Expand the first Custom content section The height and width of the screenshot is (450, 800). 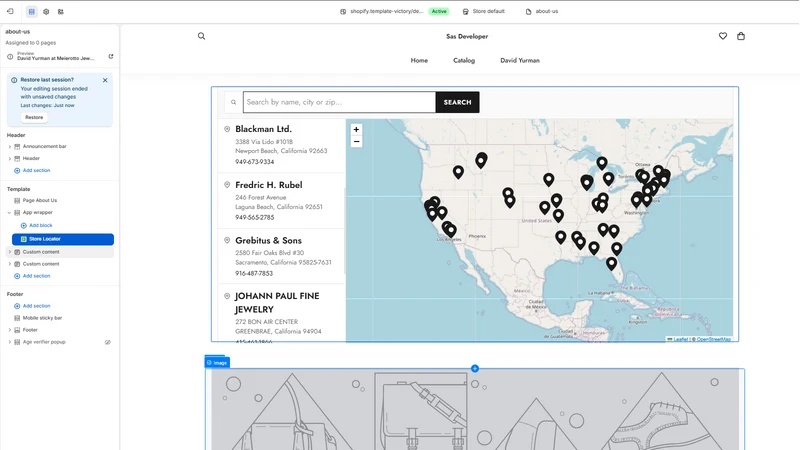click(10, 252)
